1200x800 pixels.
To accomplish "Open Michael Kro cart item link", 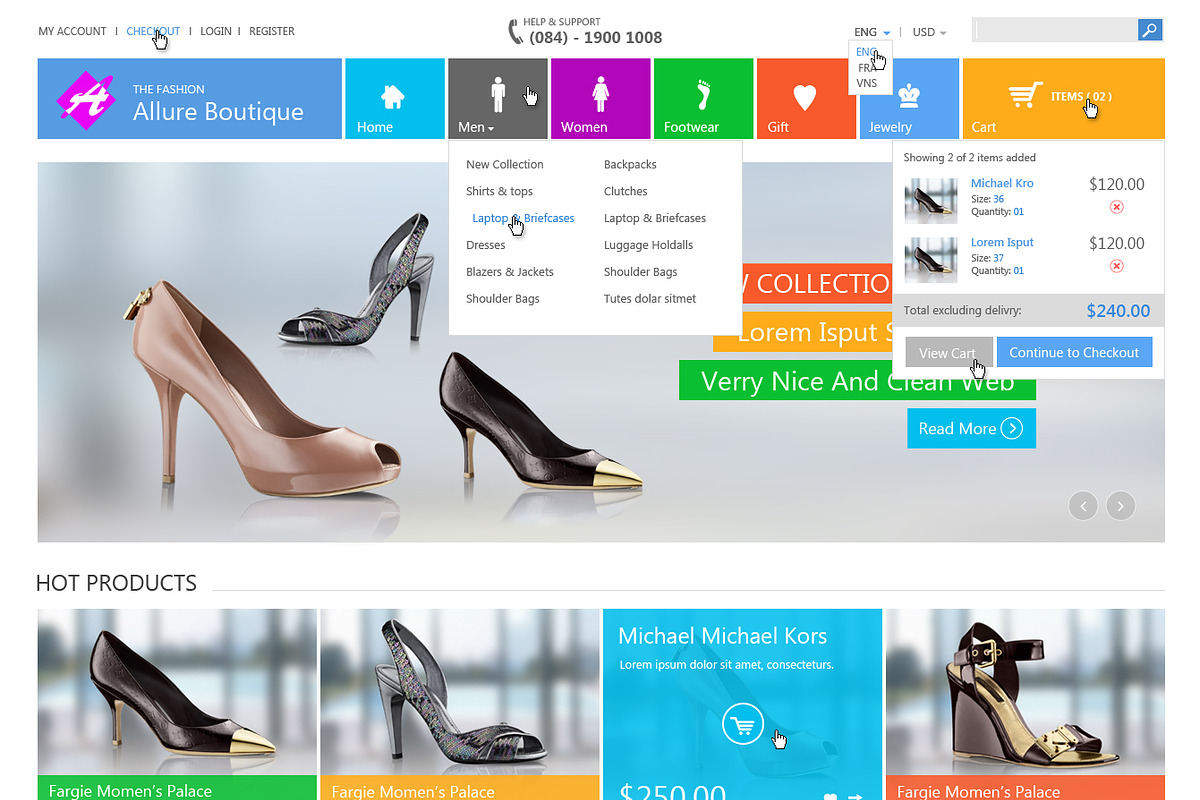I will coord(1002,183).
